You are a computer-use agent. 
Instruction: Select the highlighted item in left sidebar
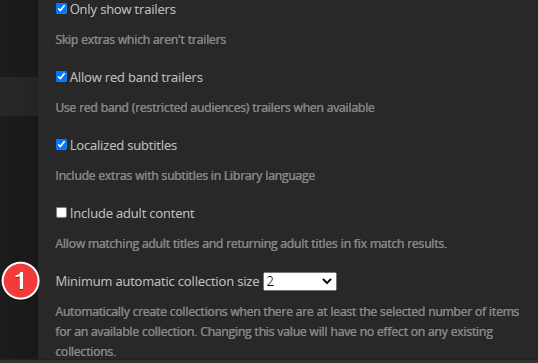pyautogui.click(x=19, y=96)
